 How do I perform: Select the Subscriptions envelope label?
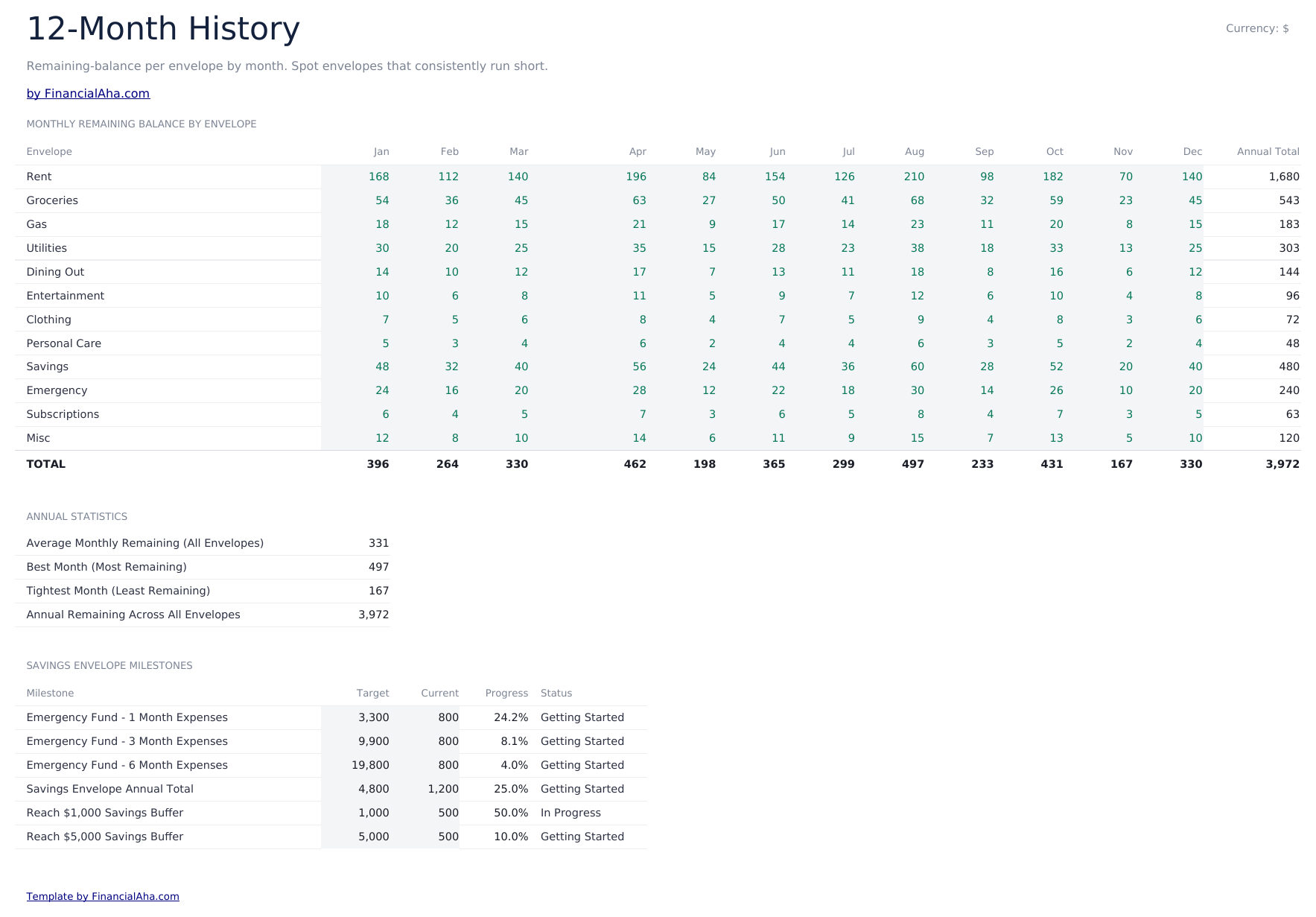pos(63,414)
